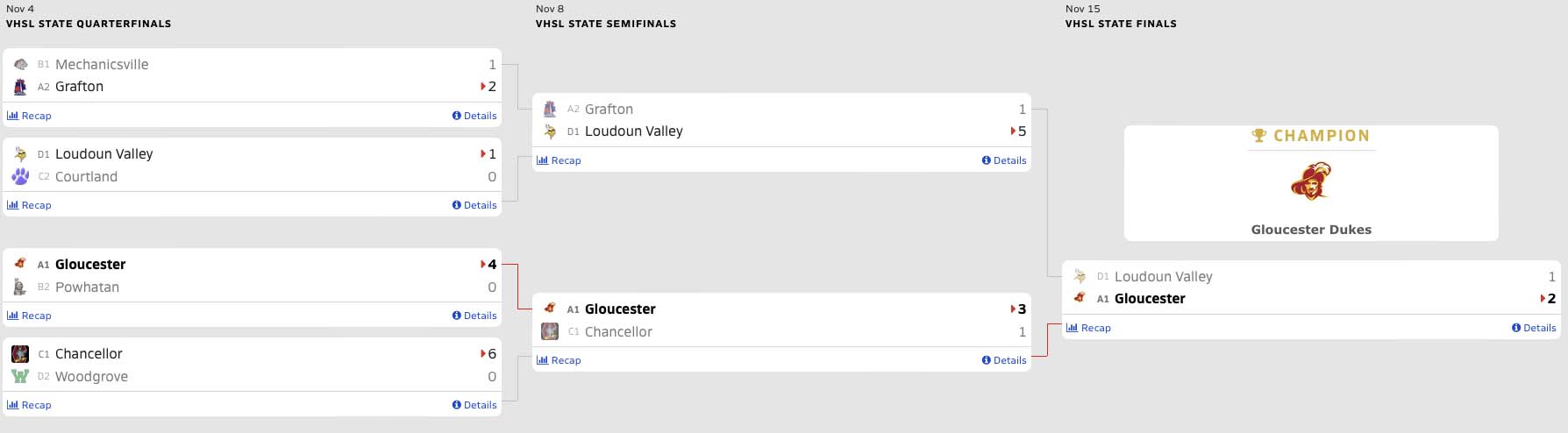Open Recap for Grafton vs Loudoun Valley semifinal

[x=559, y=160]
